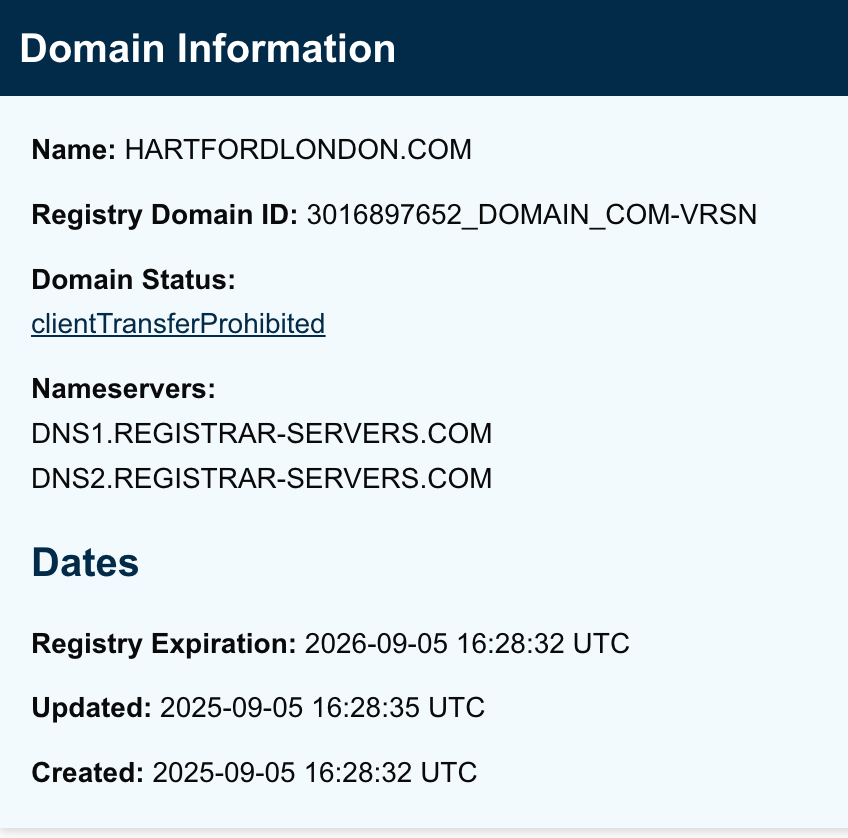Click the word UTC on the Updated row

point(457,708)
